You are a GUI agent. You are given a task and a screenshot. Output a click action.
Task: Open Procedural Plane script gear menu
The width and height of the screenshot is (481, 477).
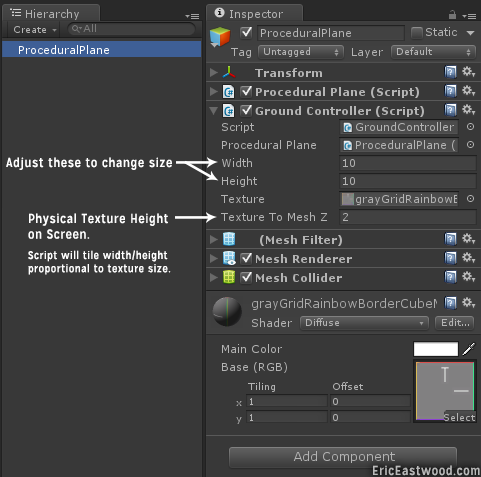coord(468,91)
